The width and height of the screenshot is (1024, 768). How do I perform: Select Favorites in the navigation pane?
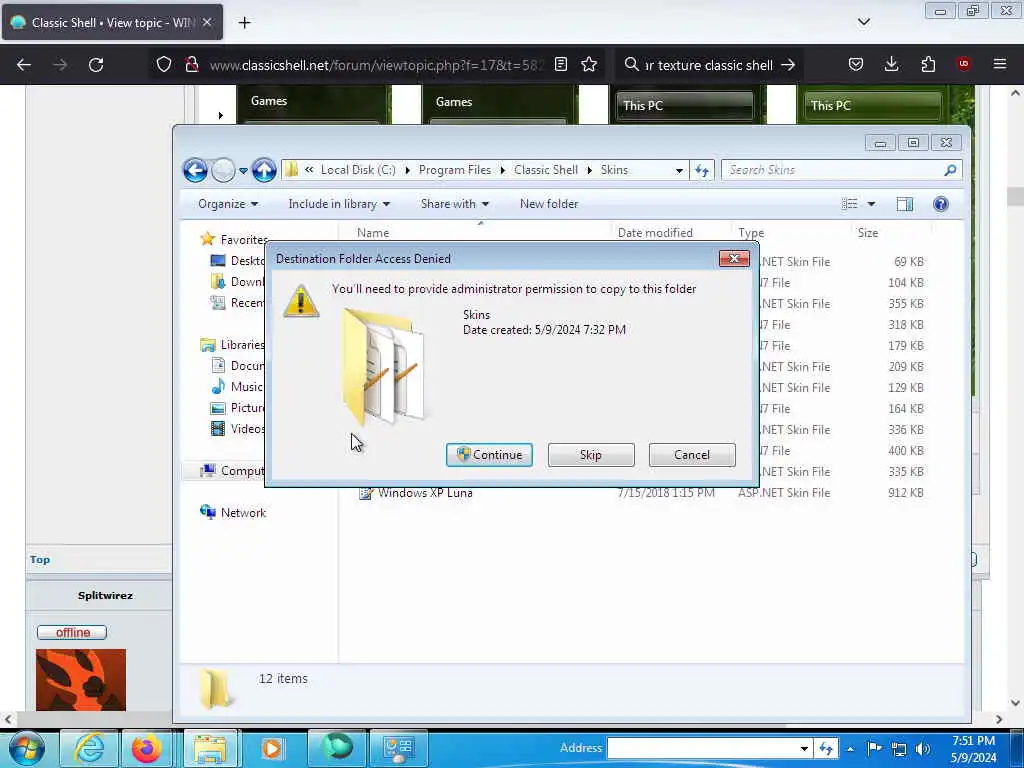point(234,240)
